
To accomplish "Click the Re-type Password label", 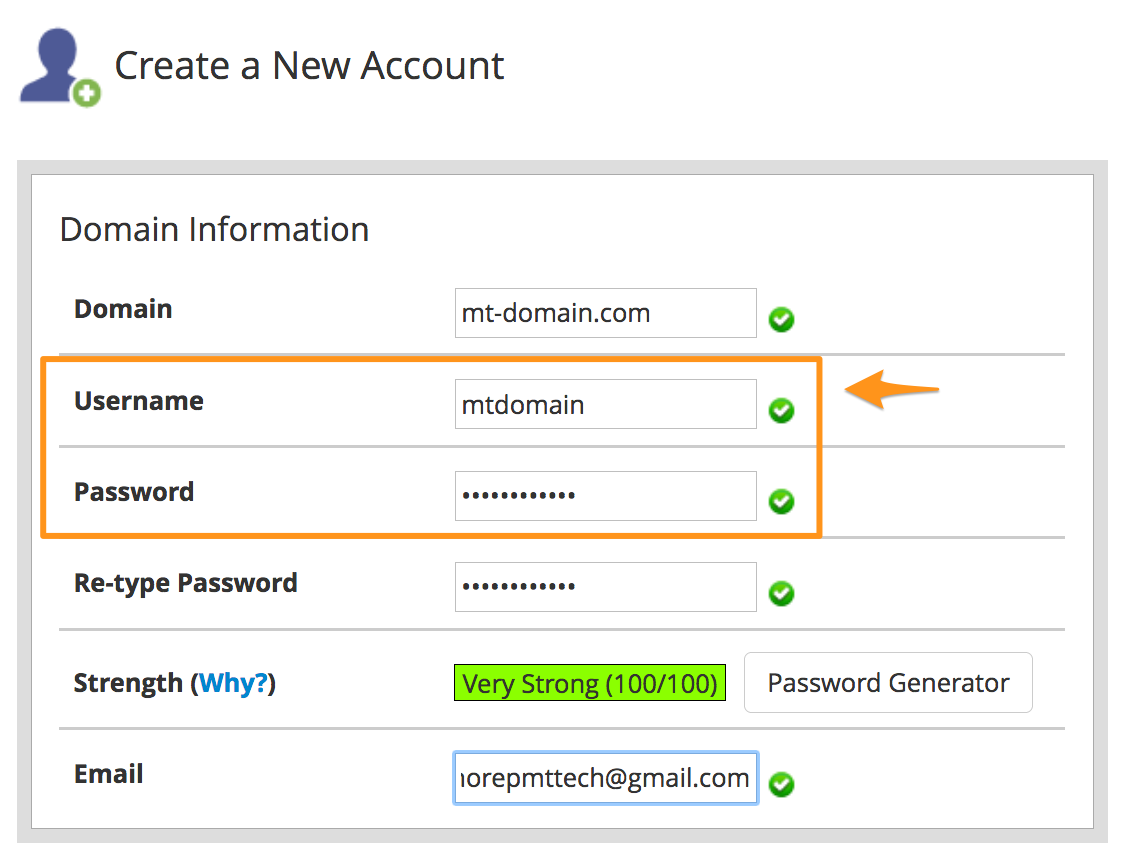I will pos(186,583).
